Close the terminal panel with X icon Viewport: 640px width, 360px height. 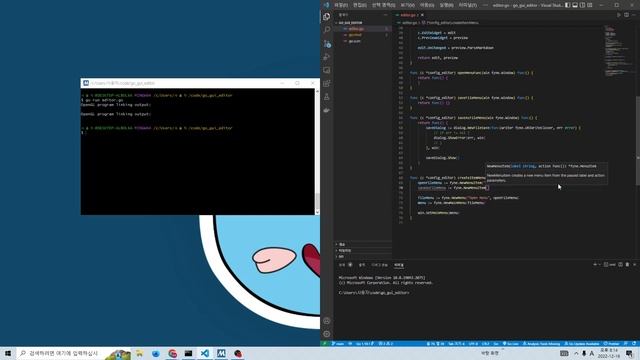635,264
